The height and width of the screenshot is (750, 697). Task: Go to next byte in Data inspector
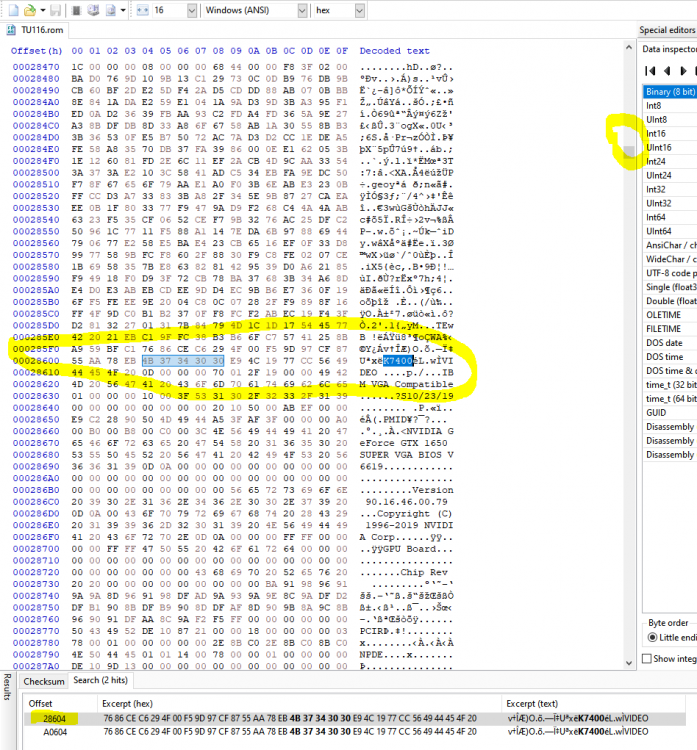683,71
